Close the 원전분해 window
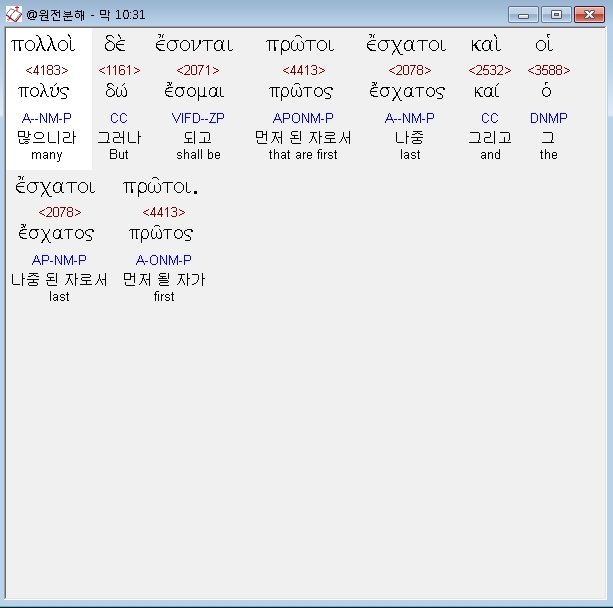This screenshot has height=608, width=613. point(589,15)
